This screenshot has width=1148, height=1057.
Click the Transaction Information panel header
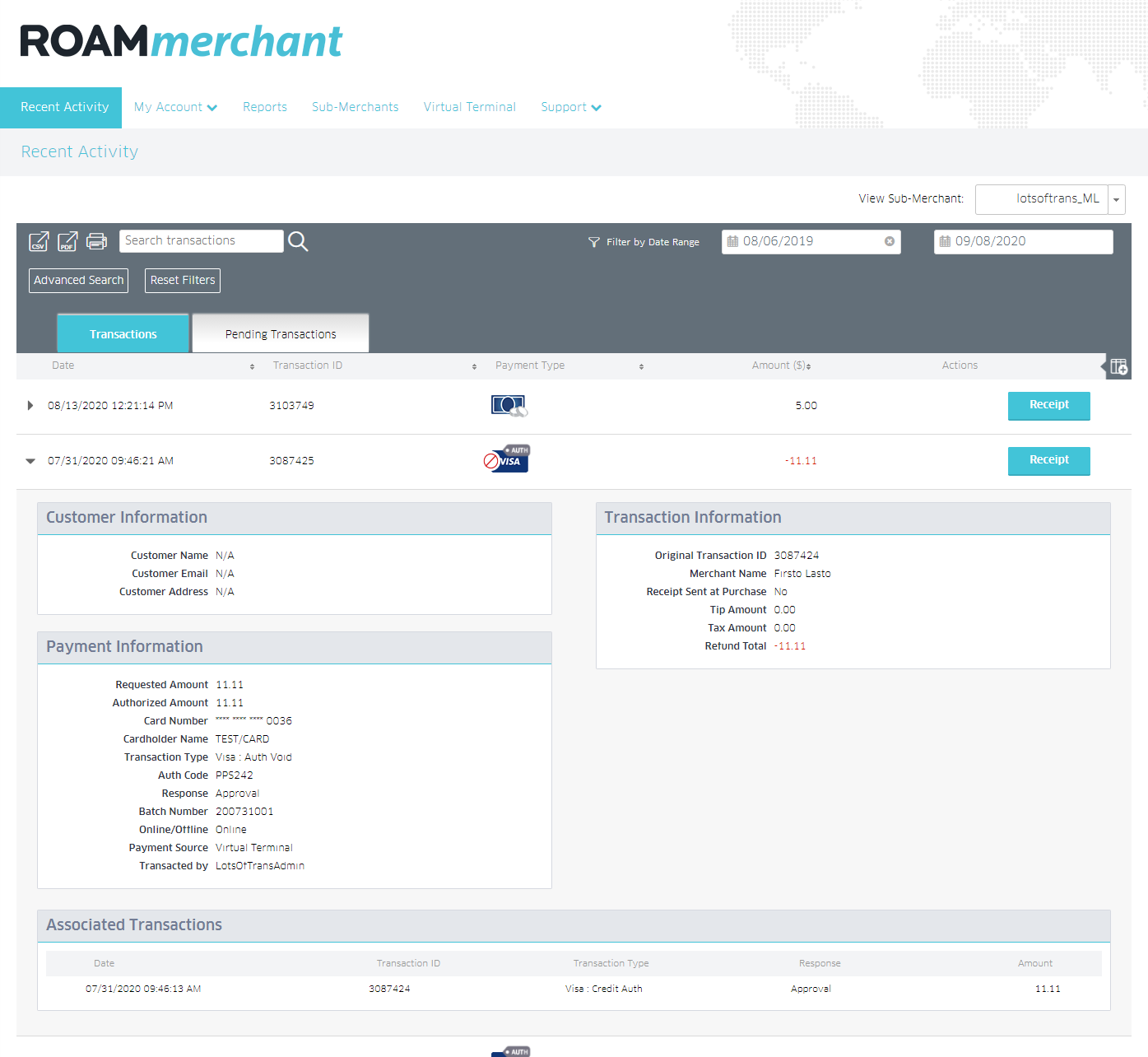tap(853, 518)
